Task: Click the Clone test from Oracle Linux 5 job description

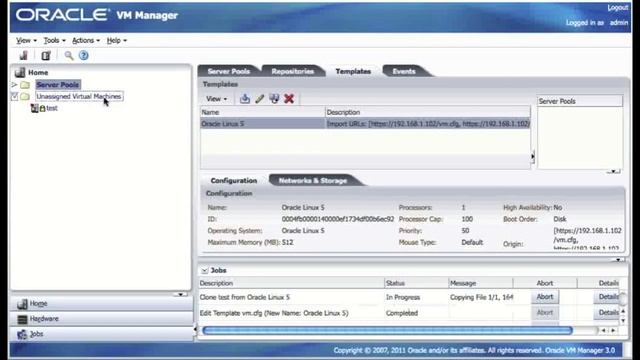Action: (x=244, y=297)
